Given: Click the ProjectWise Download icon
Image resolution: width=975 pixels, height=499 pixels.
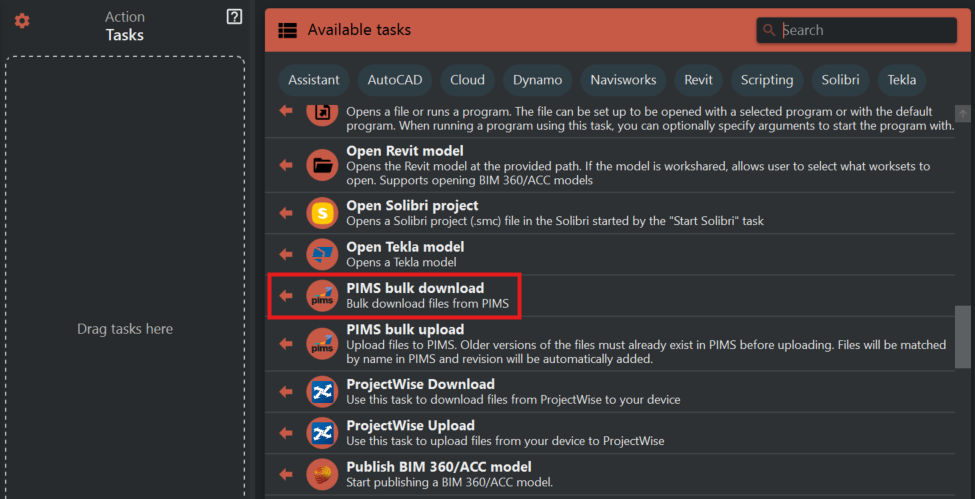Looking at the screenshot, I should tap(323, 392).
